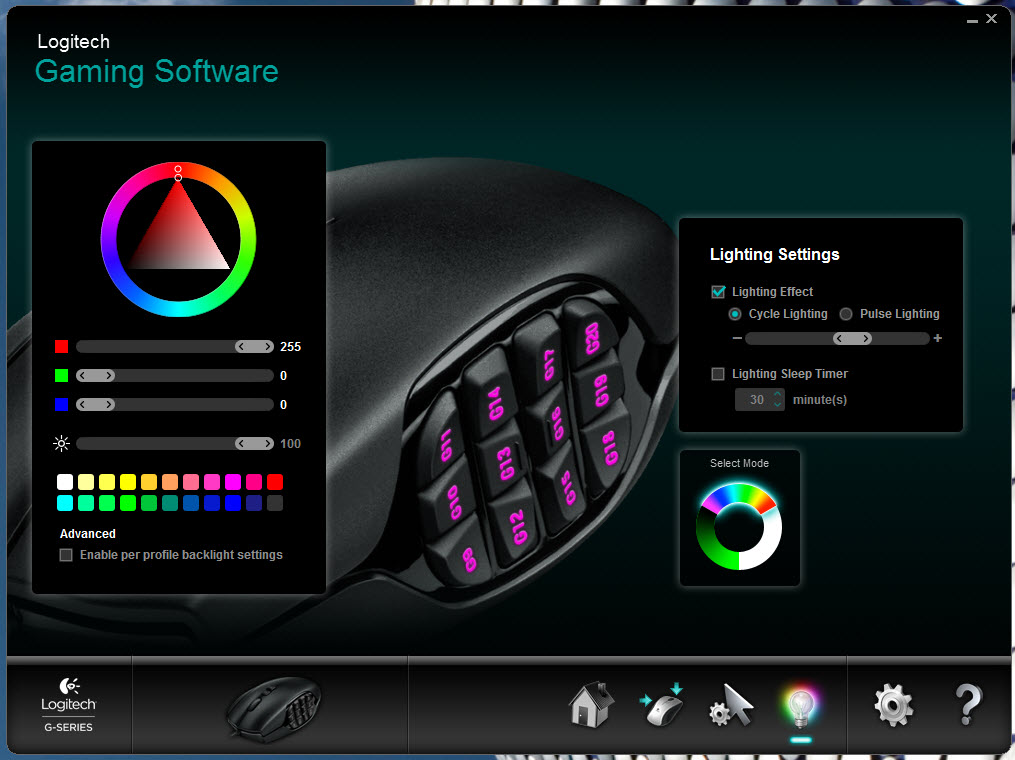This screenshot has width=1015, height=760.
Task: Close the Logitech Gaming Software window
Action: click(992, 19)
